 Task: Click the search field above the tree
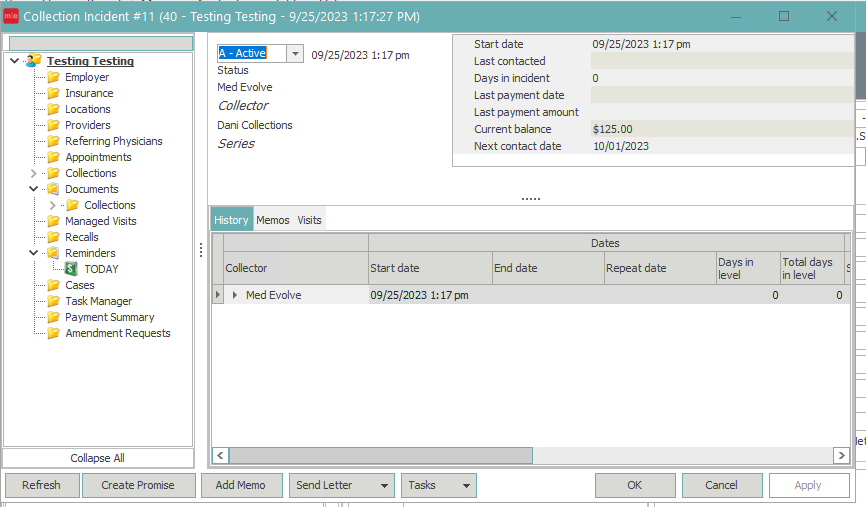click(100, 43)
